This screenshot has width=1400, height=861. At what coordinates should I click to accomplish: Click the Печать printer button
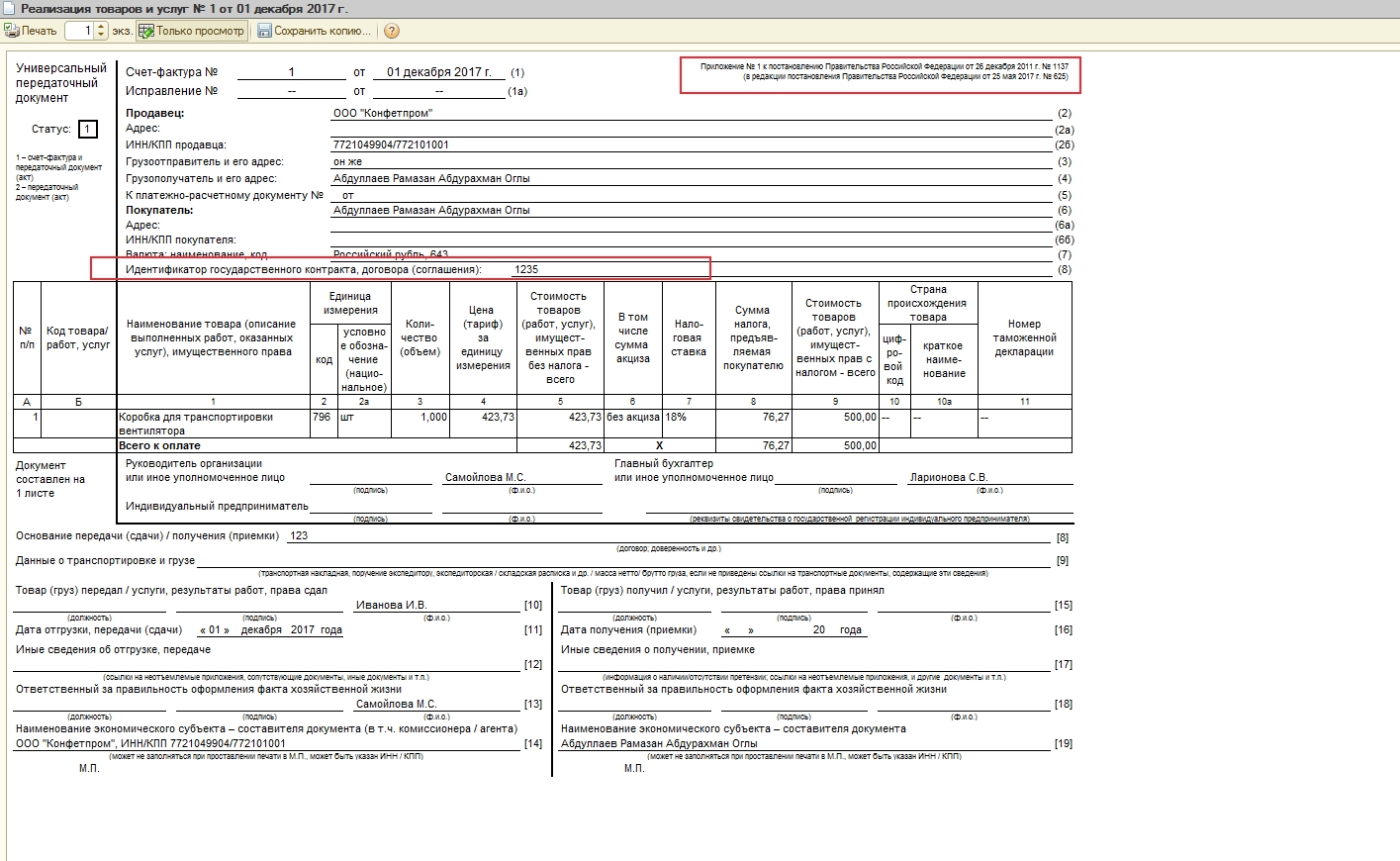click(x=32, y=31)
